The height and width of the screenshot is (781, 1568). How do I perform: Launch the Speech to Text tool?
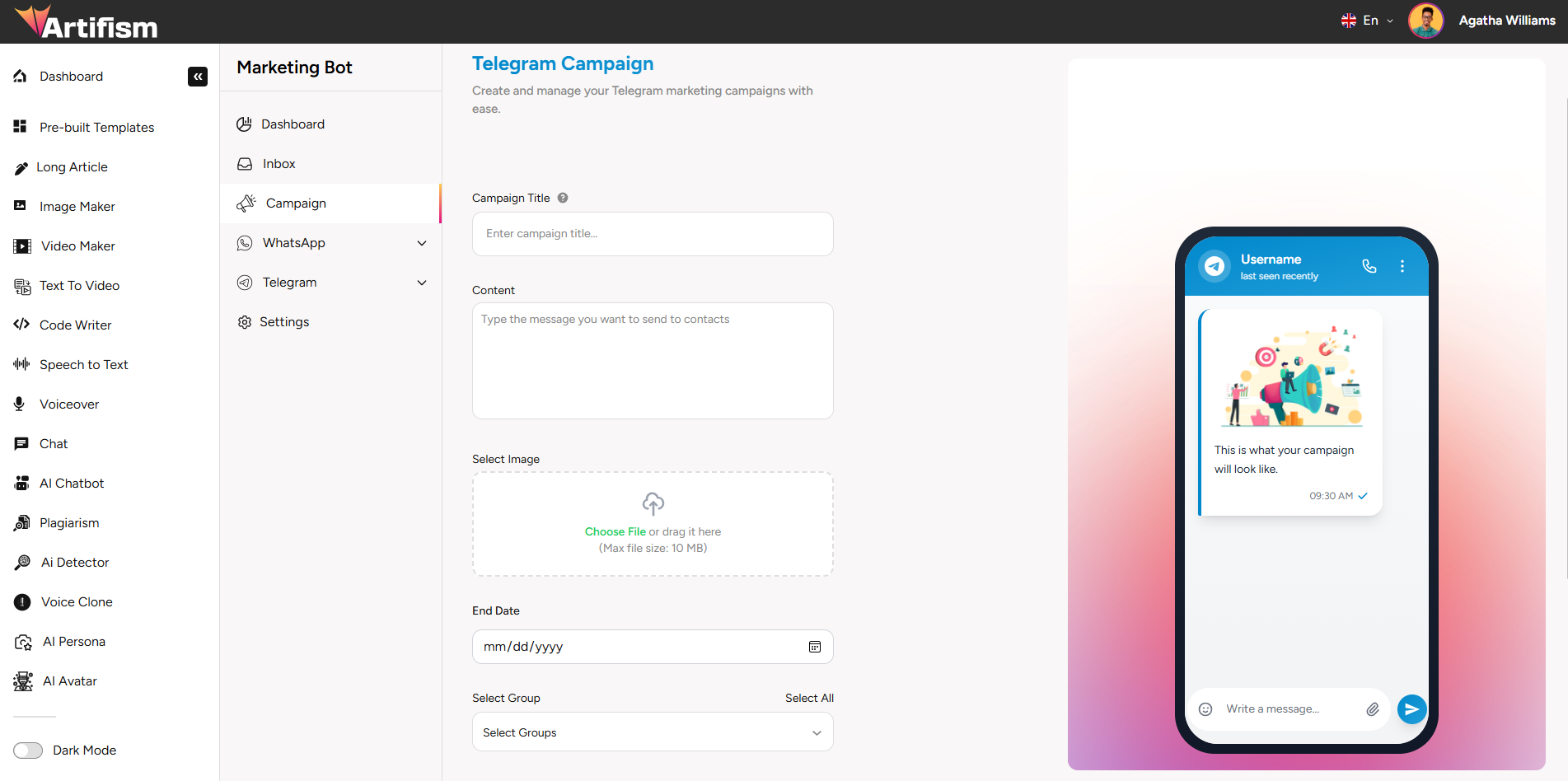(x=83, y=364)
